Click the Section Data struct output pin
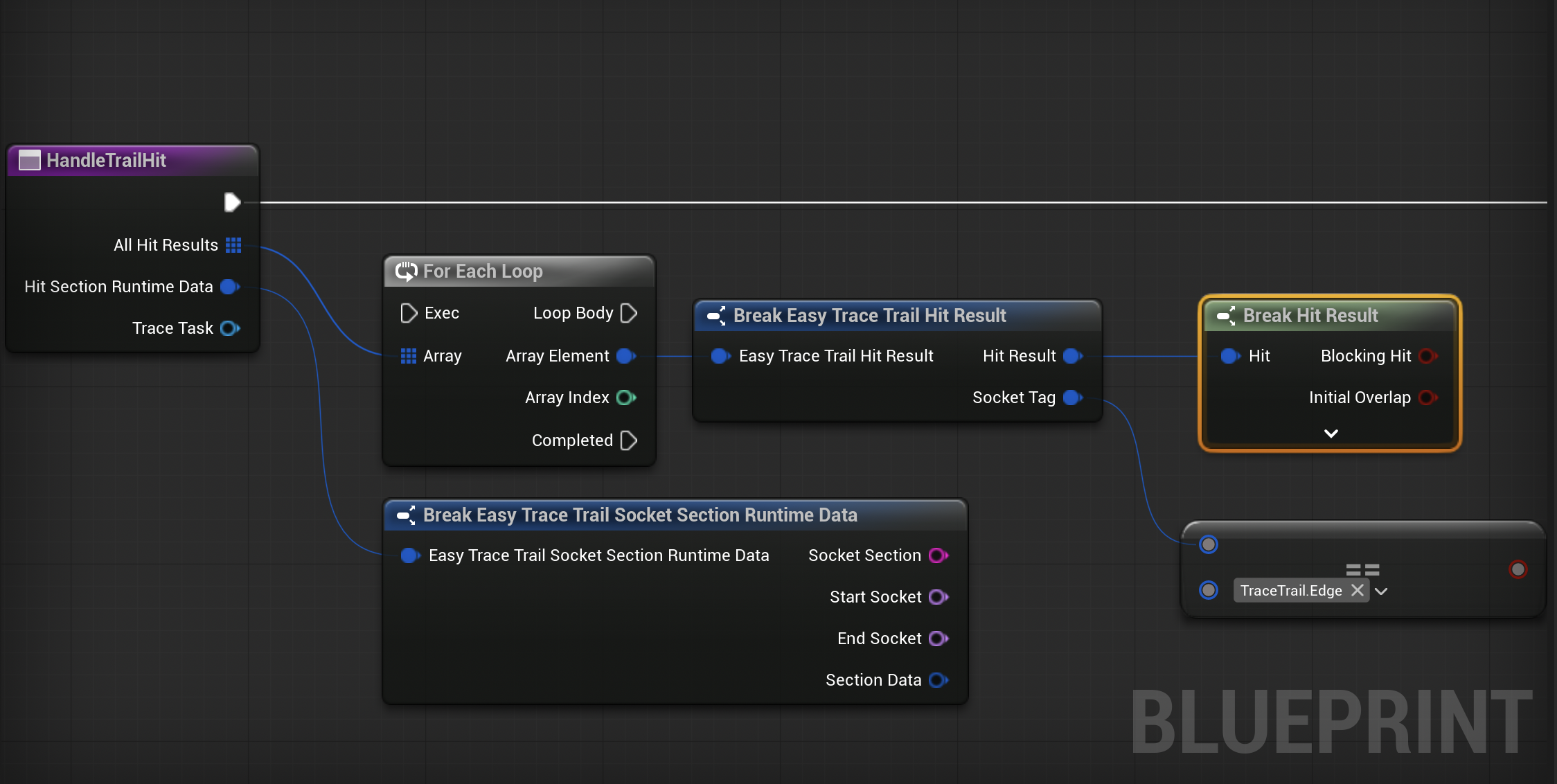The width and height of the screenshot is (1557, 784). 938,680
